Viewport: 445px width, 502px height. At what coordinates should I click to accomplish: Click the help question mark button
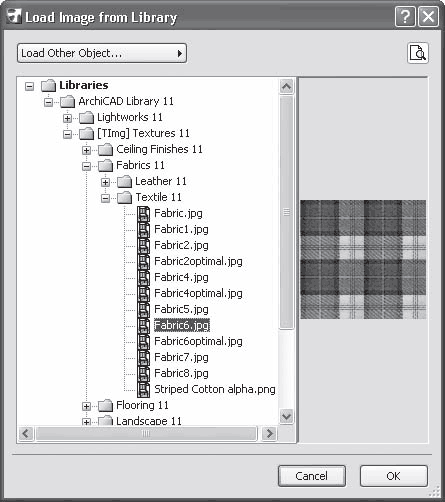(405, 16)
